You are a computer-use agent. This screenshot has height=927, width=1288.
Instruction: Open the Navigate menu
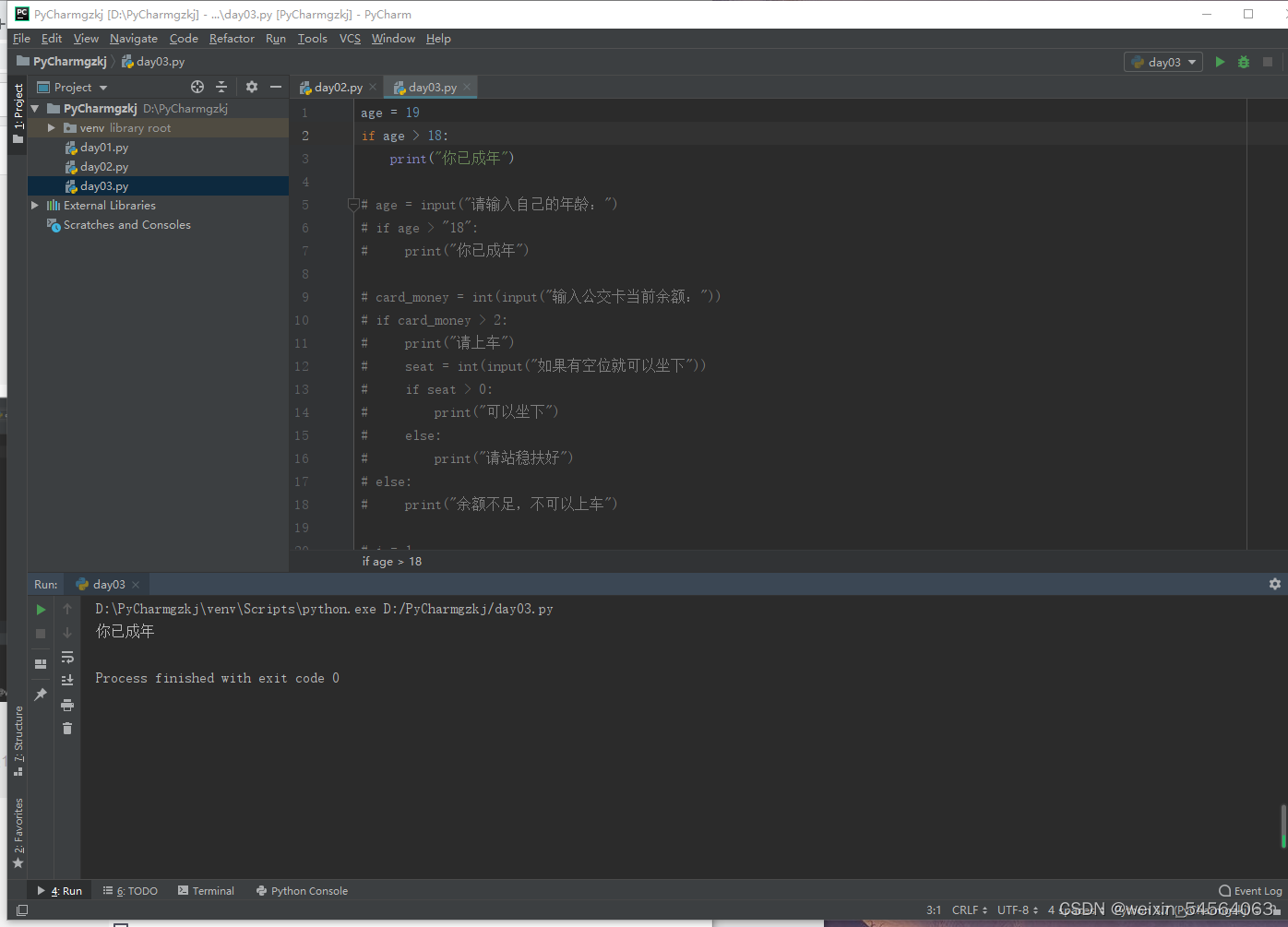tap(134, 39)
